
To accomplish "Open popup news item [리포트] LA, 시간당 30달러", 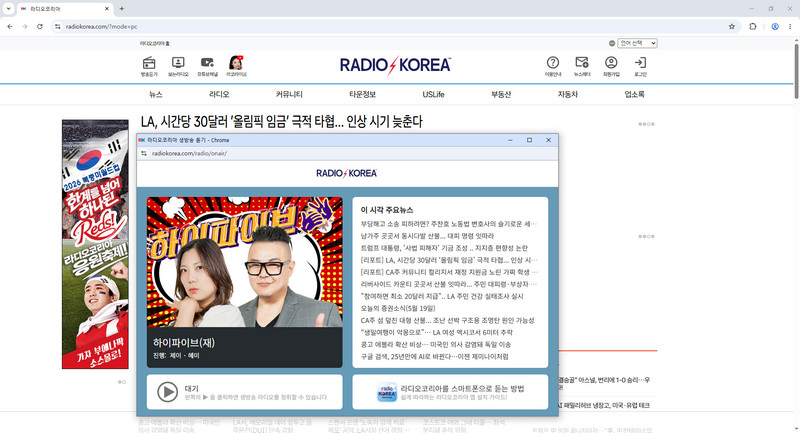I will click(x=448, y=260).
